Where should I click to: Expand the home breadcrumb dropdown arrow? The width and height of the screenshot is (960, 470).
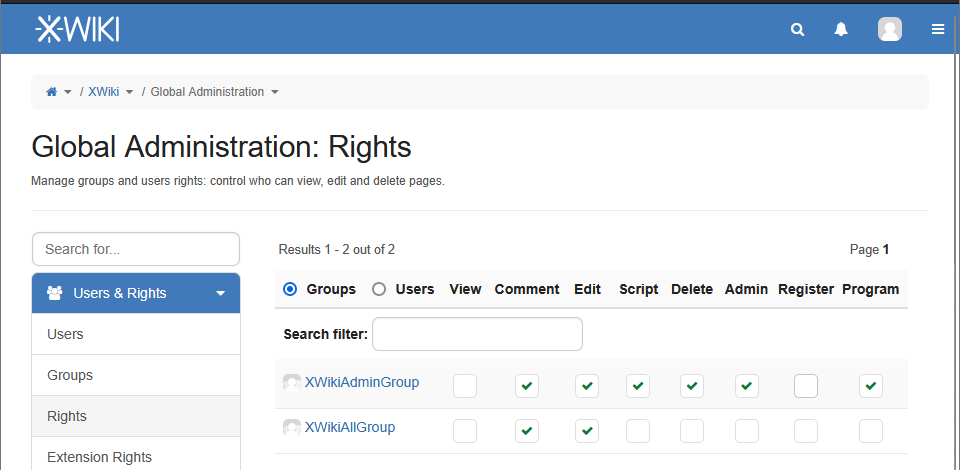[68, 92]
